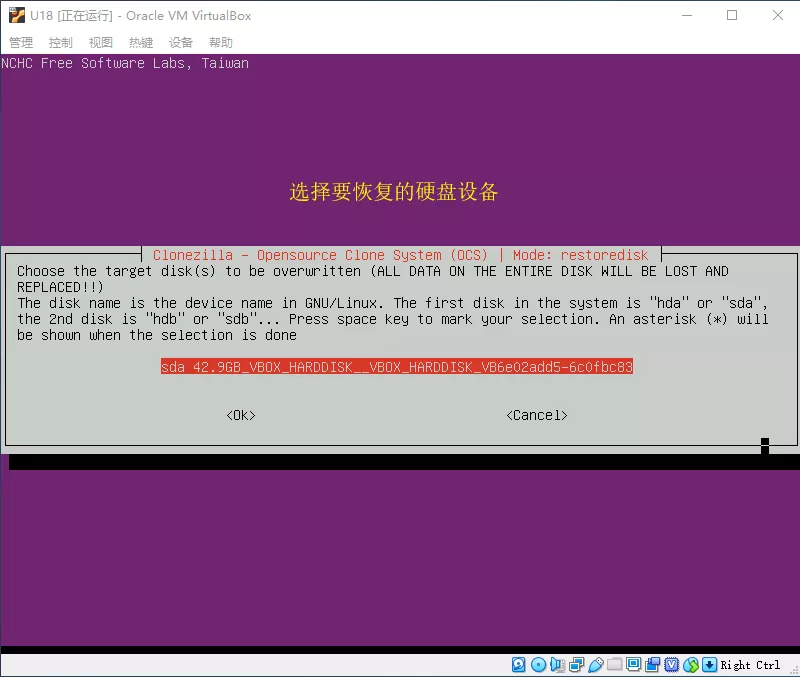Minimize the VirtualBox window
The image size is (800, 677).
pyautogui.click(x=687, y=15)
